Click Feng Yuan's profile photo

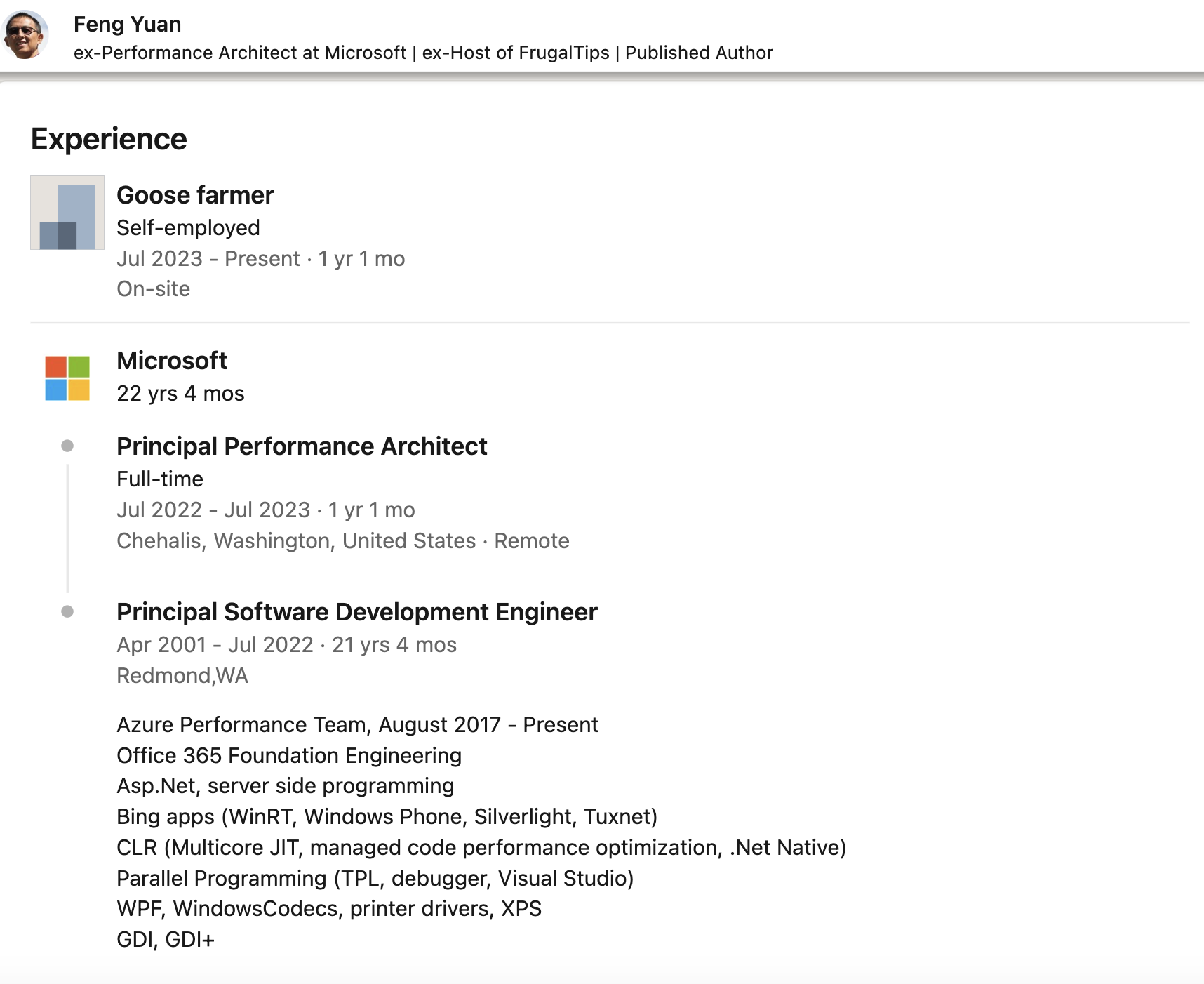[x=26, y=34]
